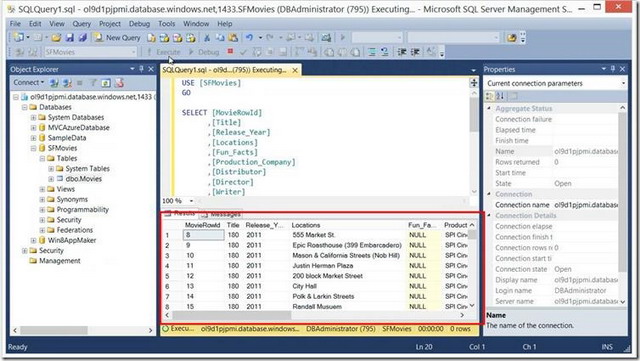Select the Management folder in tree
The width and height of the screenshot is (640, 361).
click(60, 261)
